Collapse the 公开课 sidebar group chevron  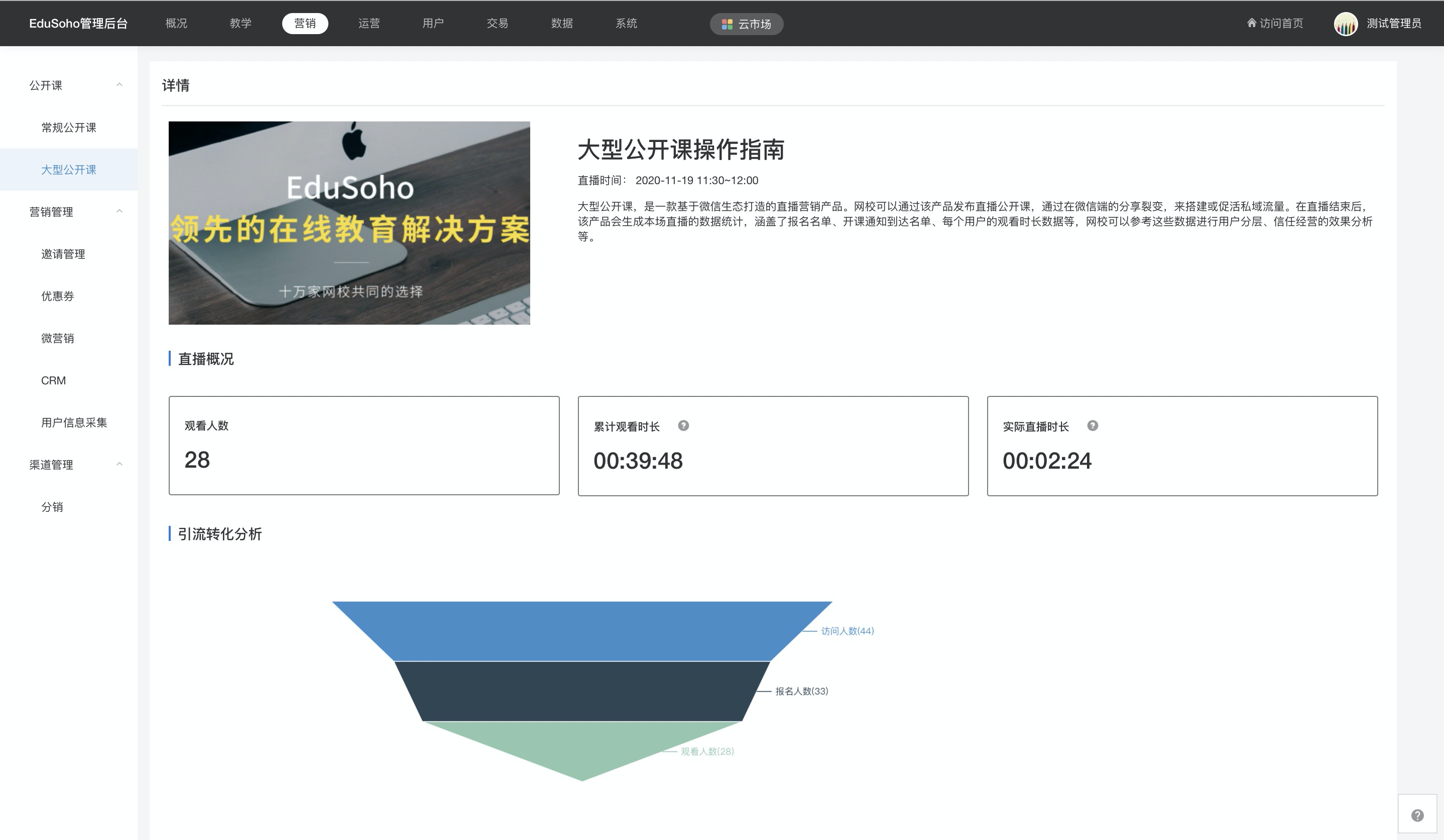(x=119, y=85)
